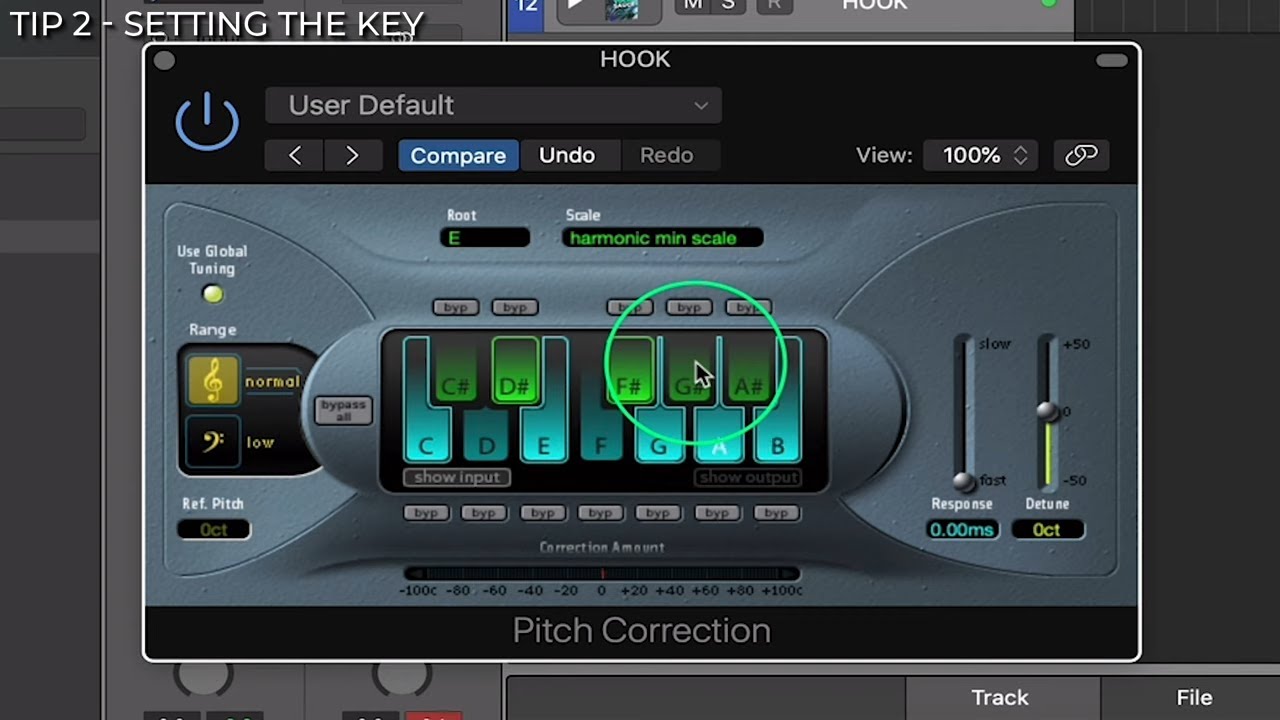Click the byp button below C key
Viewport: 1280px width, 720px height.
(x=426, y=513)
